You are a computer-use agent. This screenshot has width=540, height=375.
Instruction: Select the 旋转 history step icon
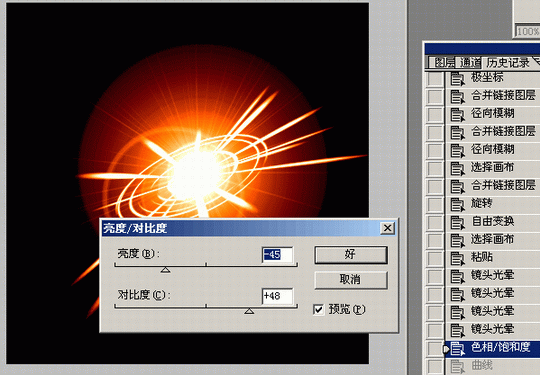pos(457,205)
